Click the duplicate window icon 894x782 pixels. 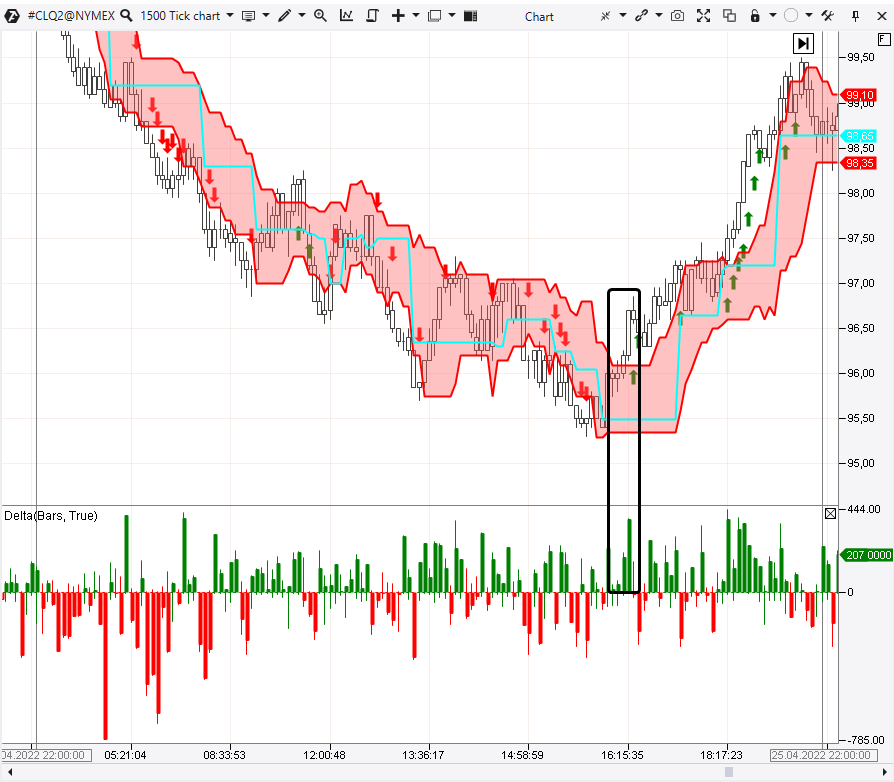729,16
